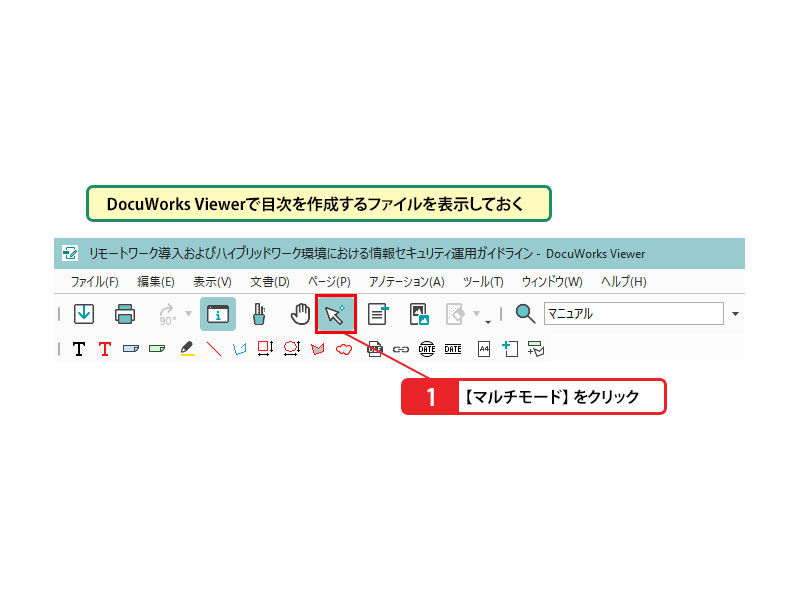Select the red cloud annotation tool

coord(344,349)
